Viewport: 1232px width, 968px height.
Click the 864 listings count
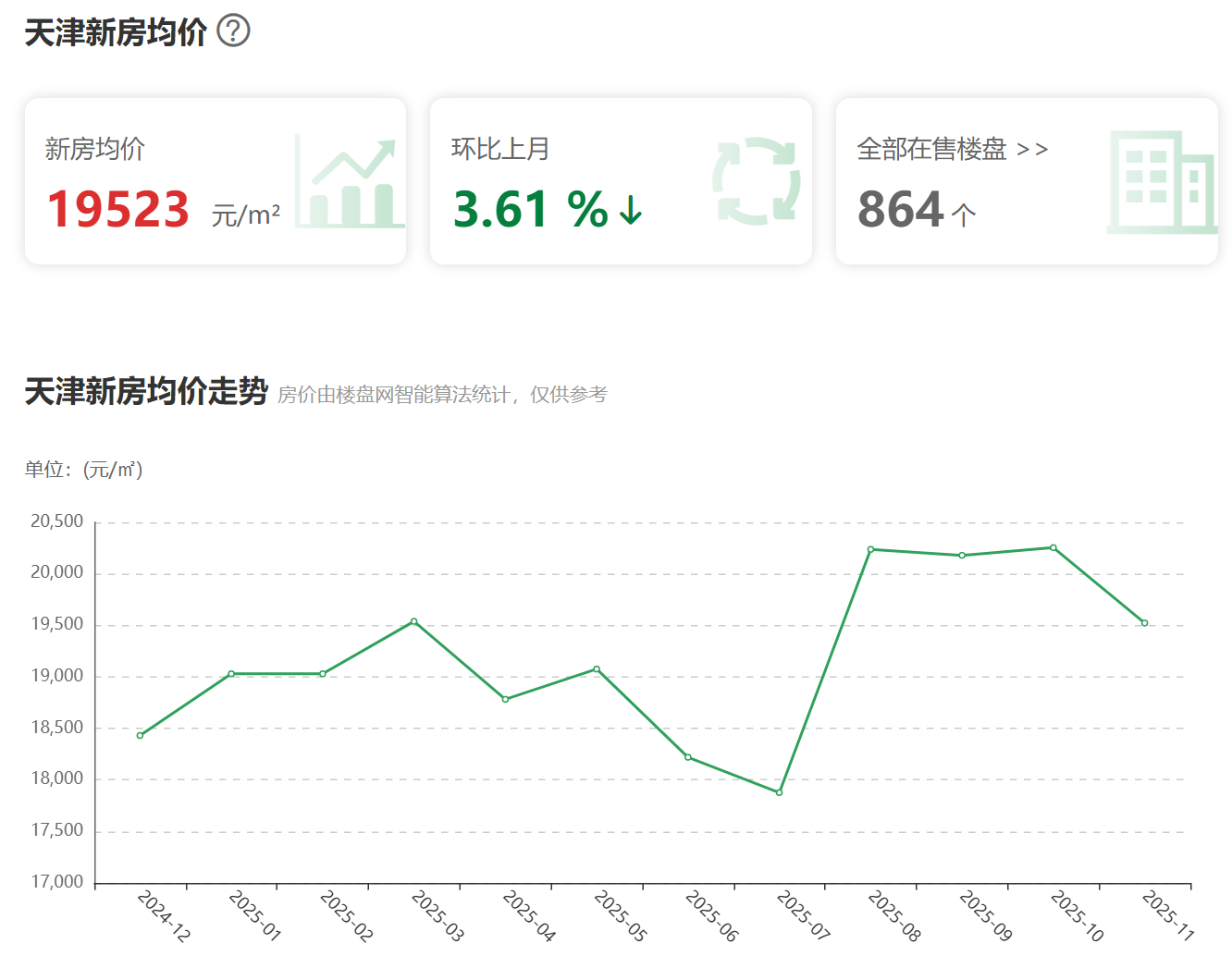[900, 210]
